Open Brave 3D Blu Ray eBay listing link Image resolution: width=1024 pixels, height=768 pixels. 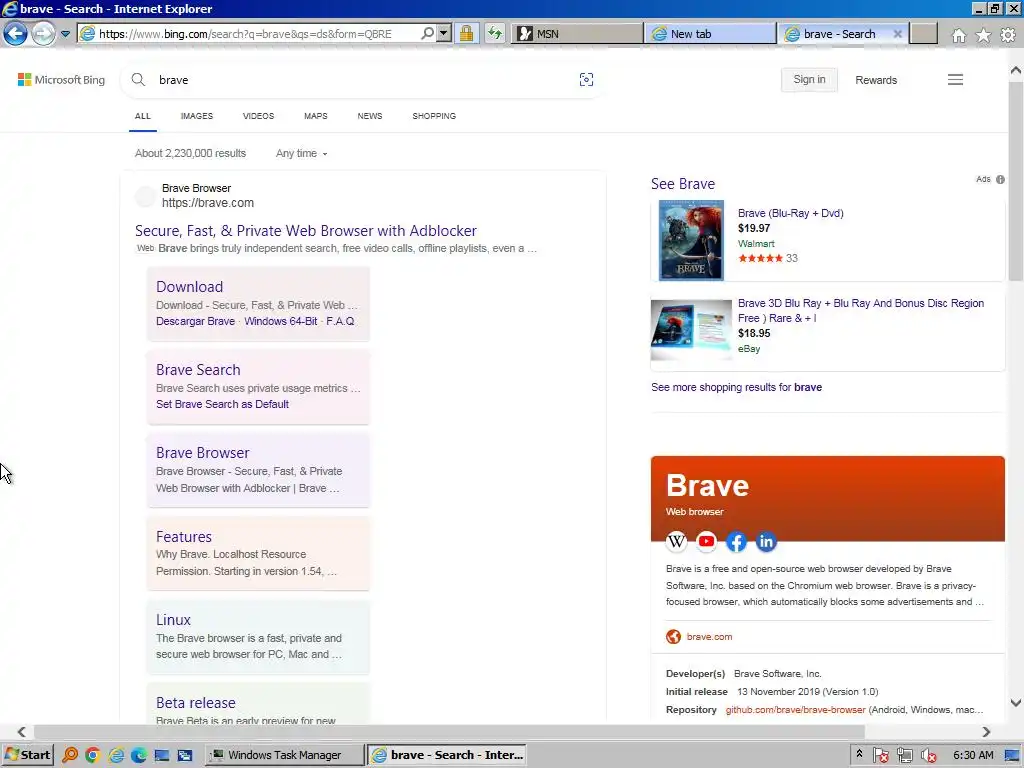(861, 310)
